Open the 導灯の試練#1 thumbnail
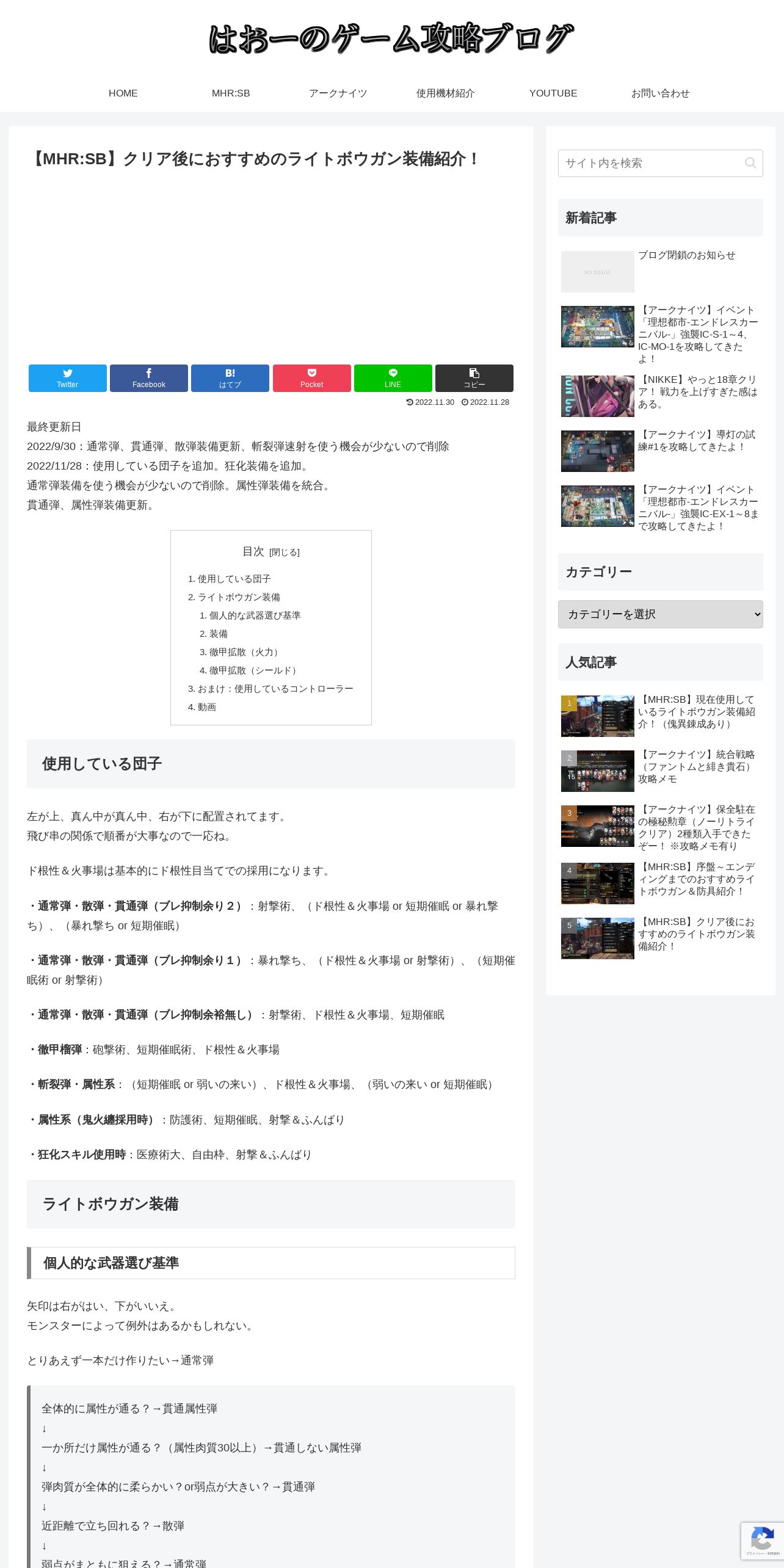Screen dimensions: 784x1568 click(x=597, y=451)
